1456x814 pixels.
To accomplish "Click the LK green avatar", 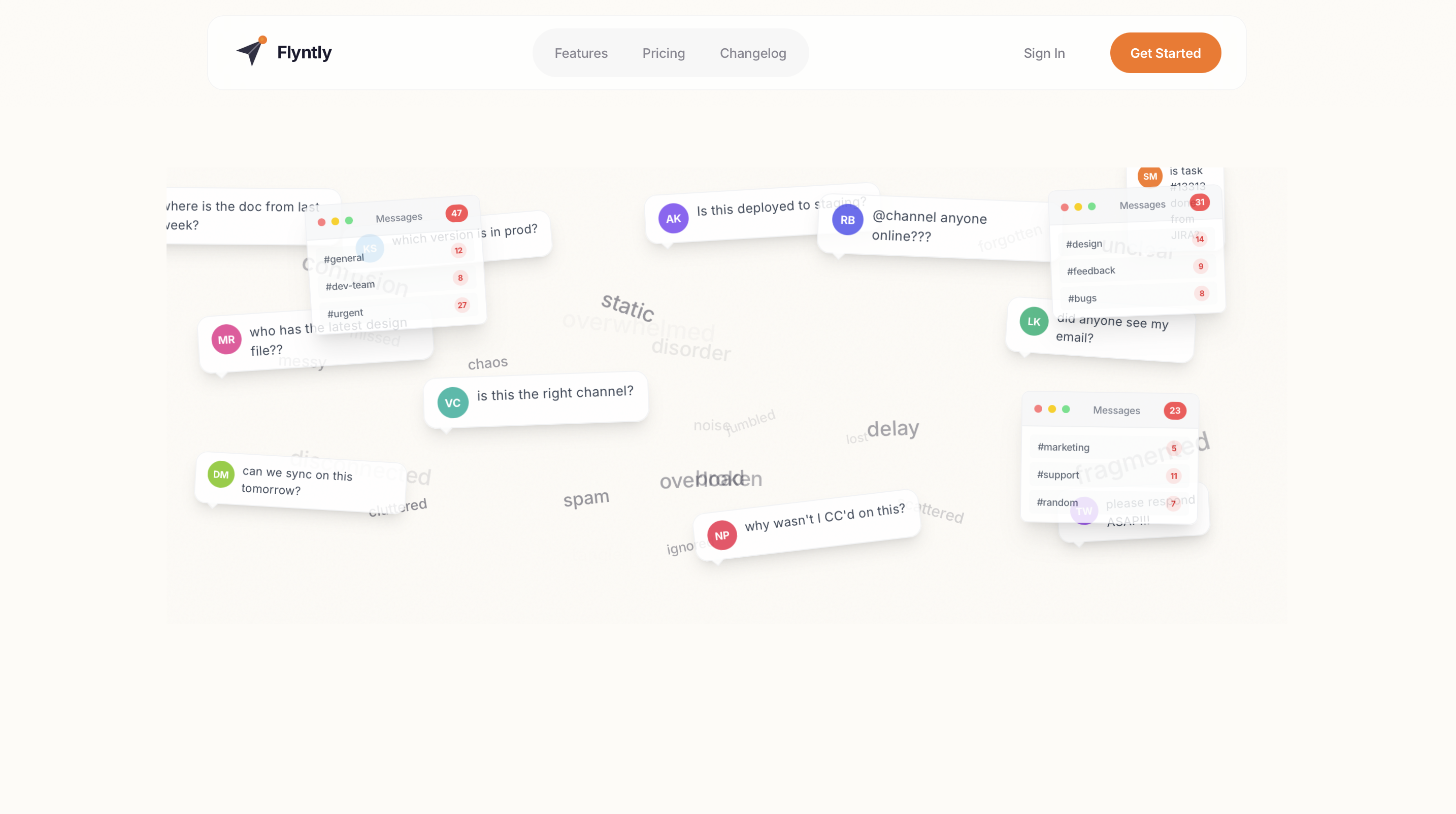I will (1033, 321).
